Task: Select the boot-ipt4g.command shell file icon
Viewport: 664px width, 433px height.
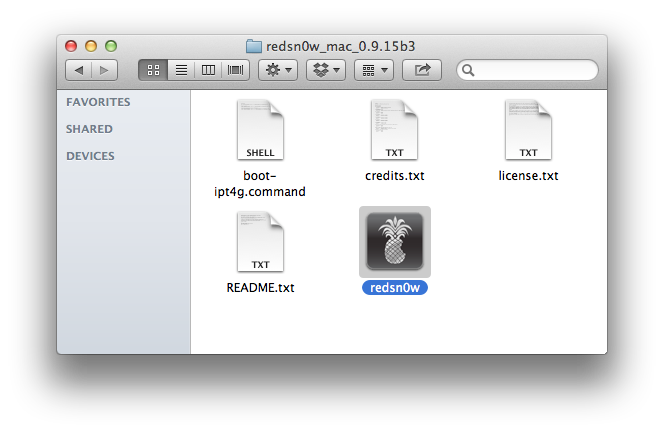Action: pyautogui.click(x=260, y=130)
